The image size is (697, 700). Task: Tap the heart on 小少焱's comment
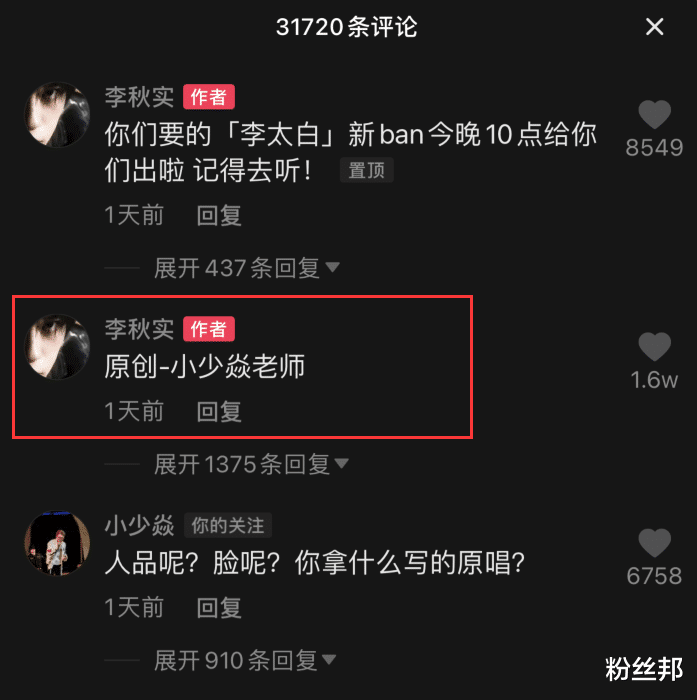click(654, 543)
